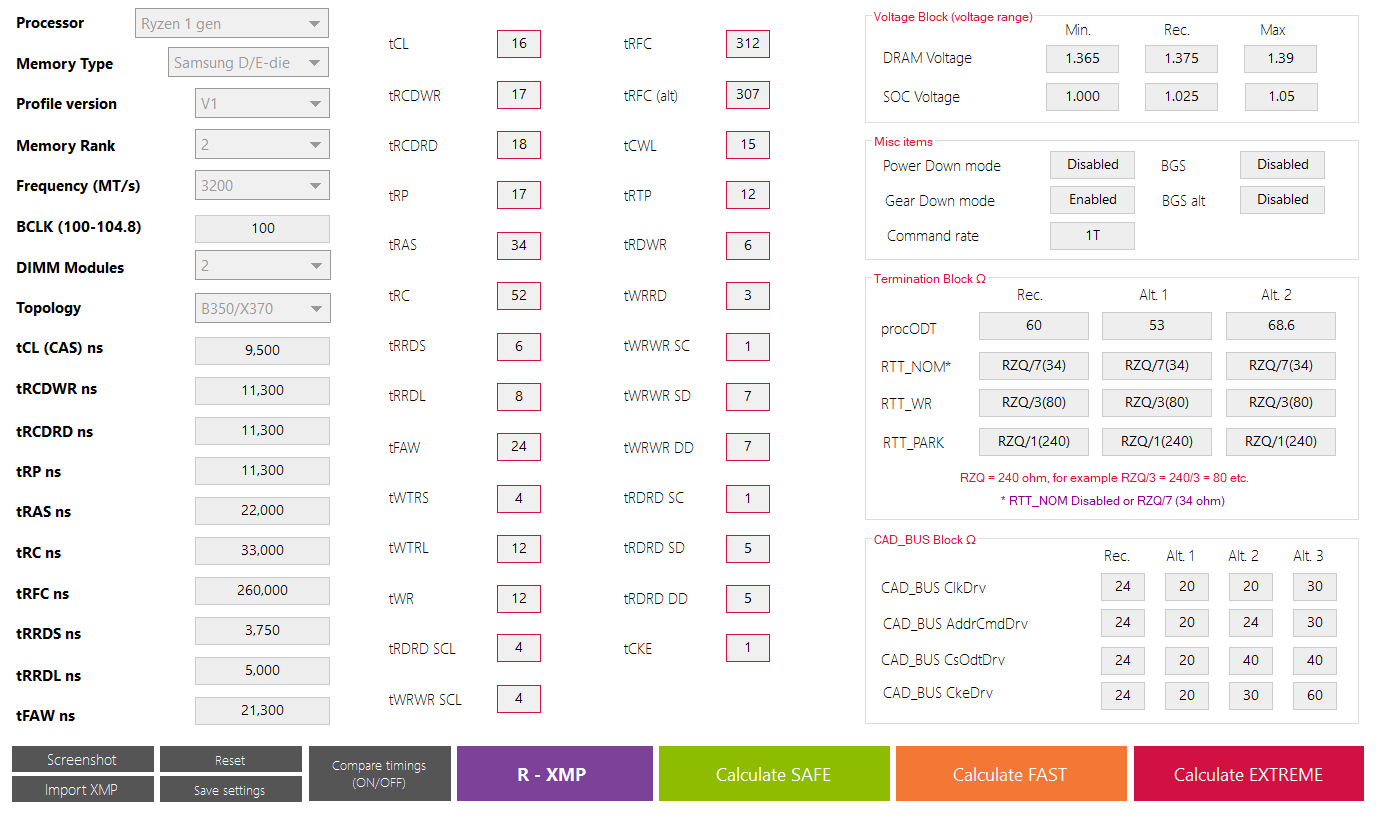Open the Frequency (MT/s) dropdown
Viewport: 1384px width, 829px height.
pyautogui.click(x=261, y=185)
